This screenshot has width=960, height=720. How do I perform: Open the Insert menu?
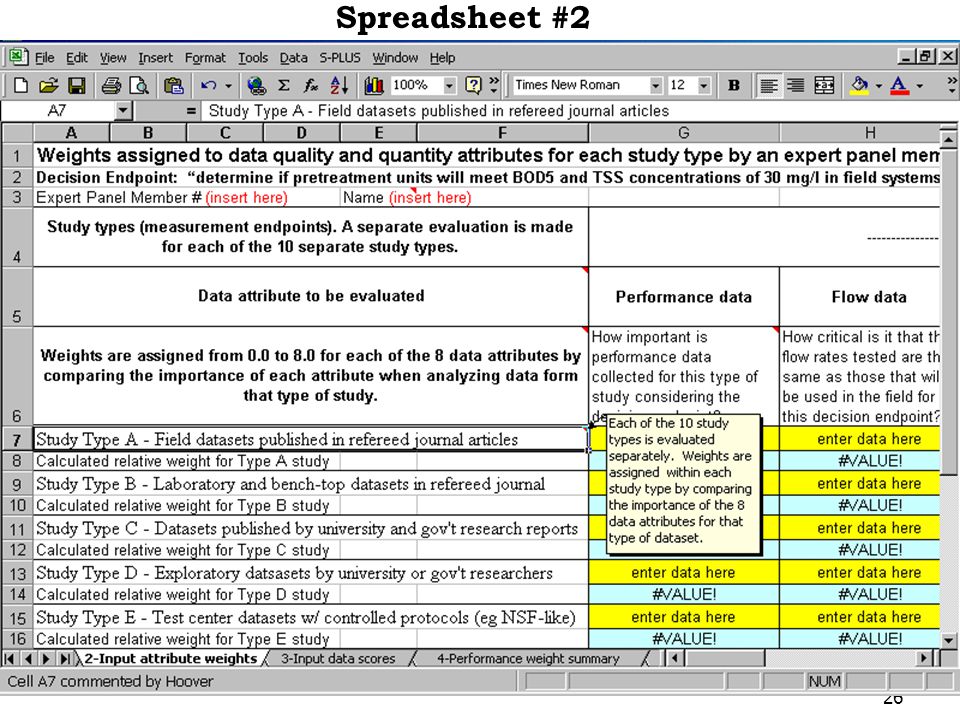click(x=155, y=58)
